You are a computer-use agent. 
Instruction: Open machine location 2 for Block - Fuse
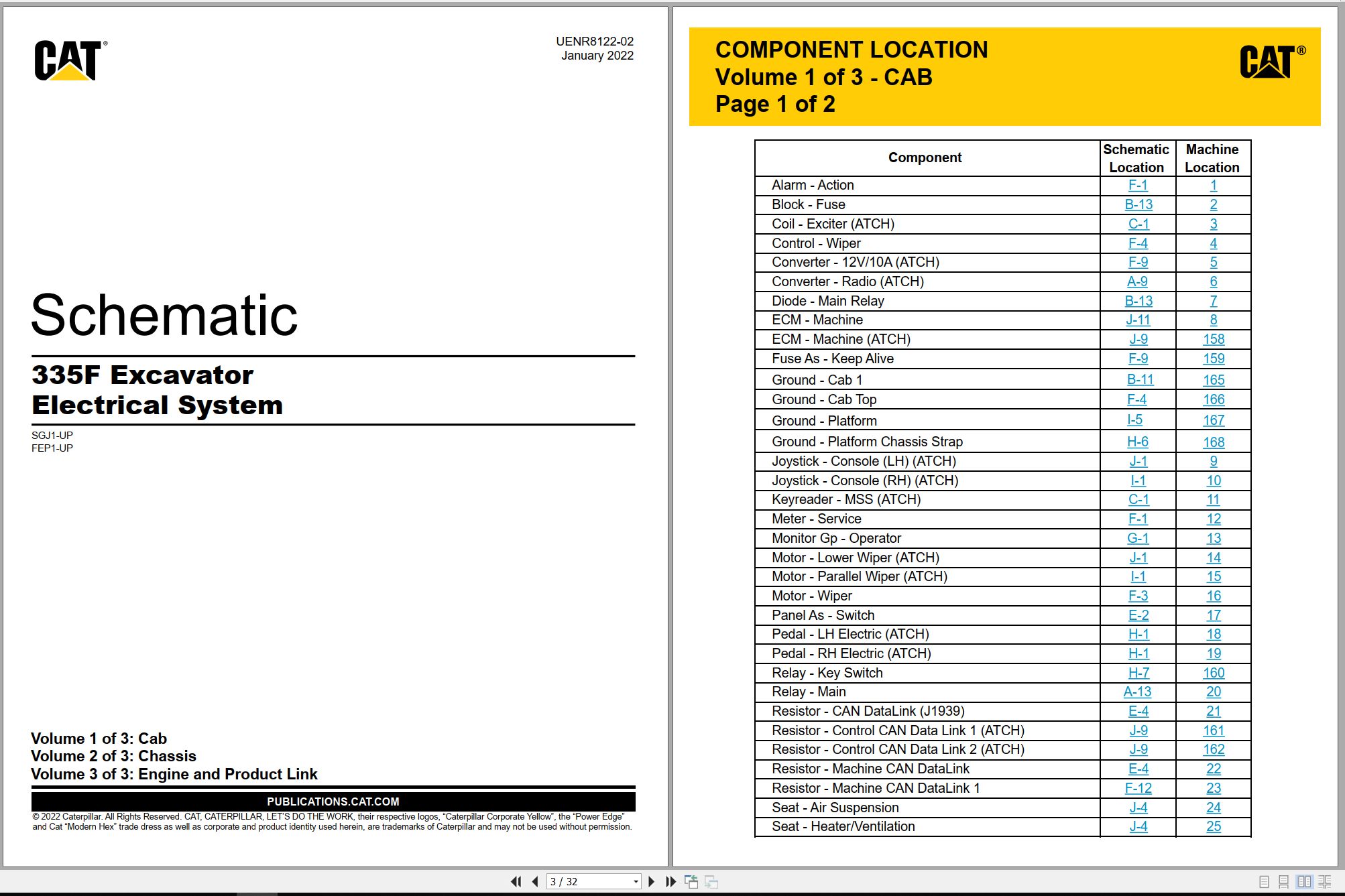pos(1214,204)
